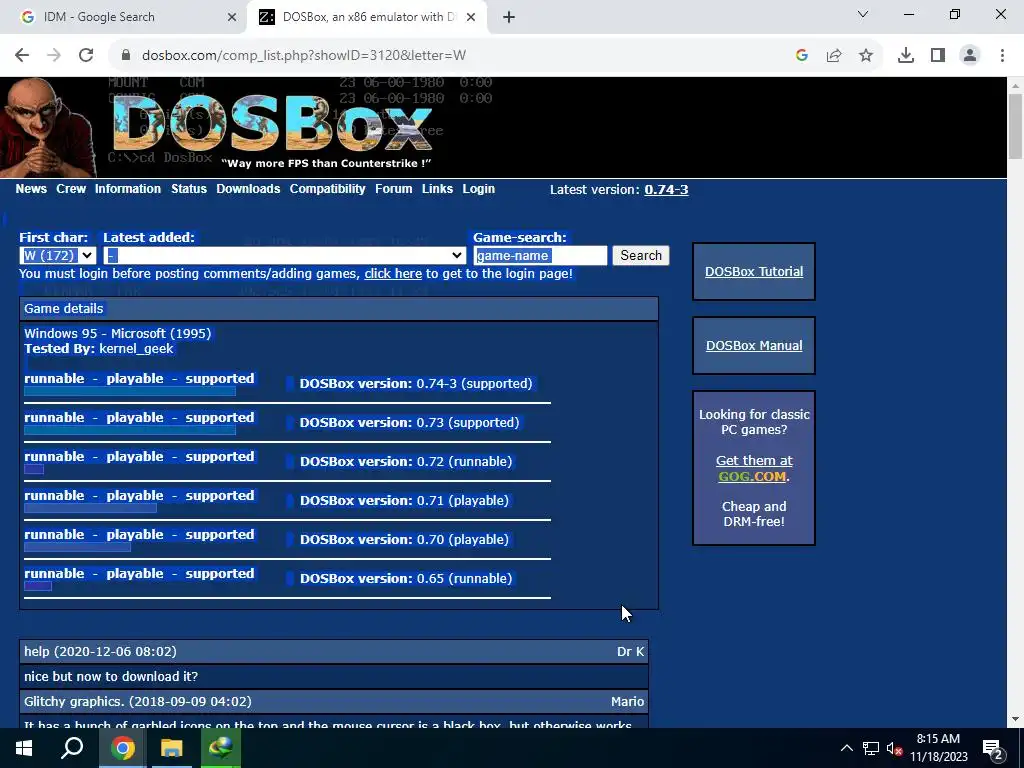Go back using the browser back arrow

click(22, 55)
